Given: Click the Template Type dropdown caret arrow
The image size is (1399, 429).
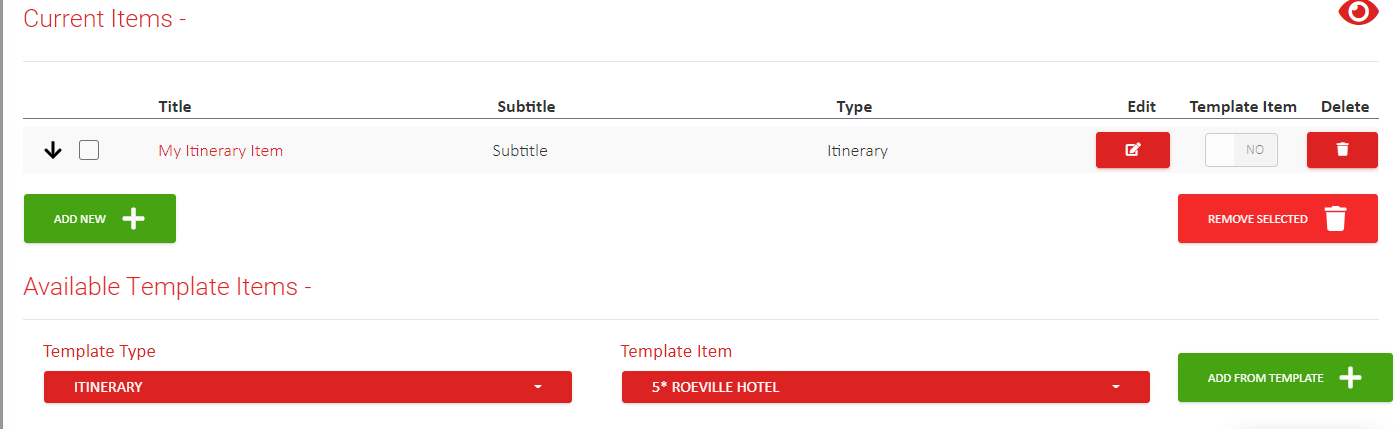Looking at the screenshot, I should pos(538,387).
